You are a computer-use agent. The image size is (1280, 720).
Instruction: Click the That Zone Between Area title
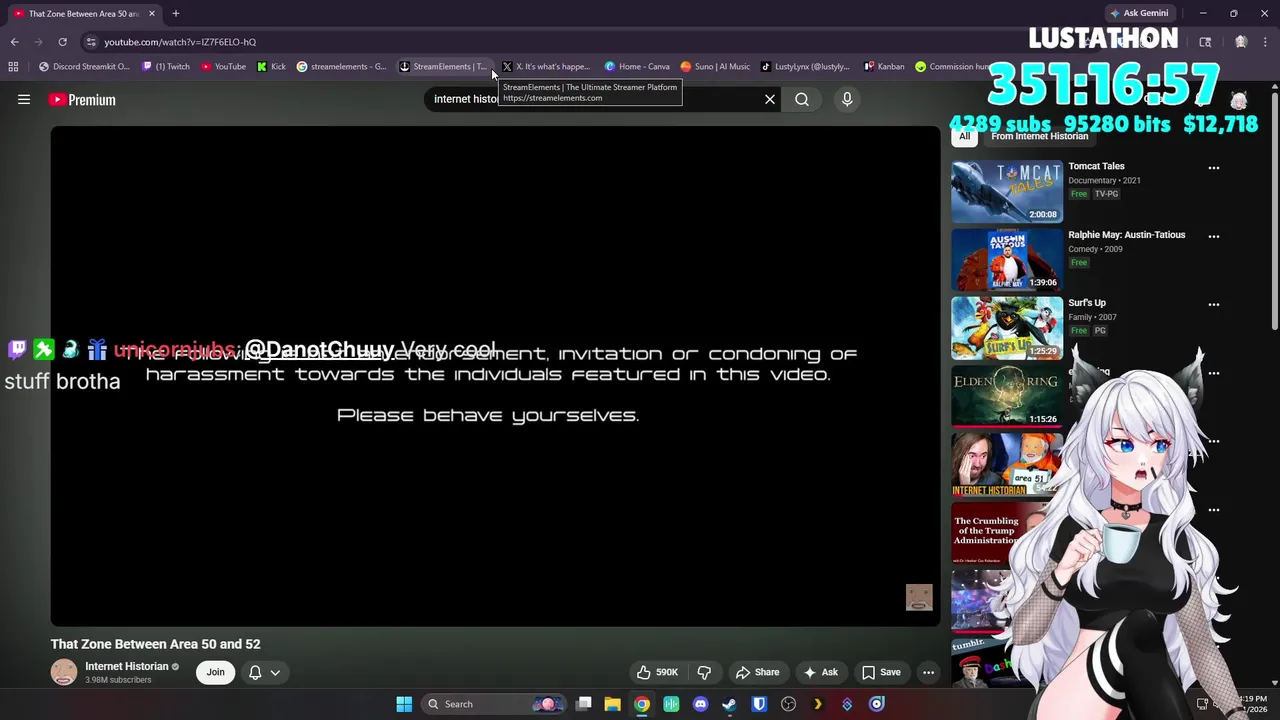(155, 644)
